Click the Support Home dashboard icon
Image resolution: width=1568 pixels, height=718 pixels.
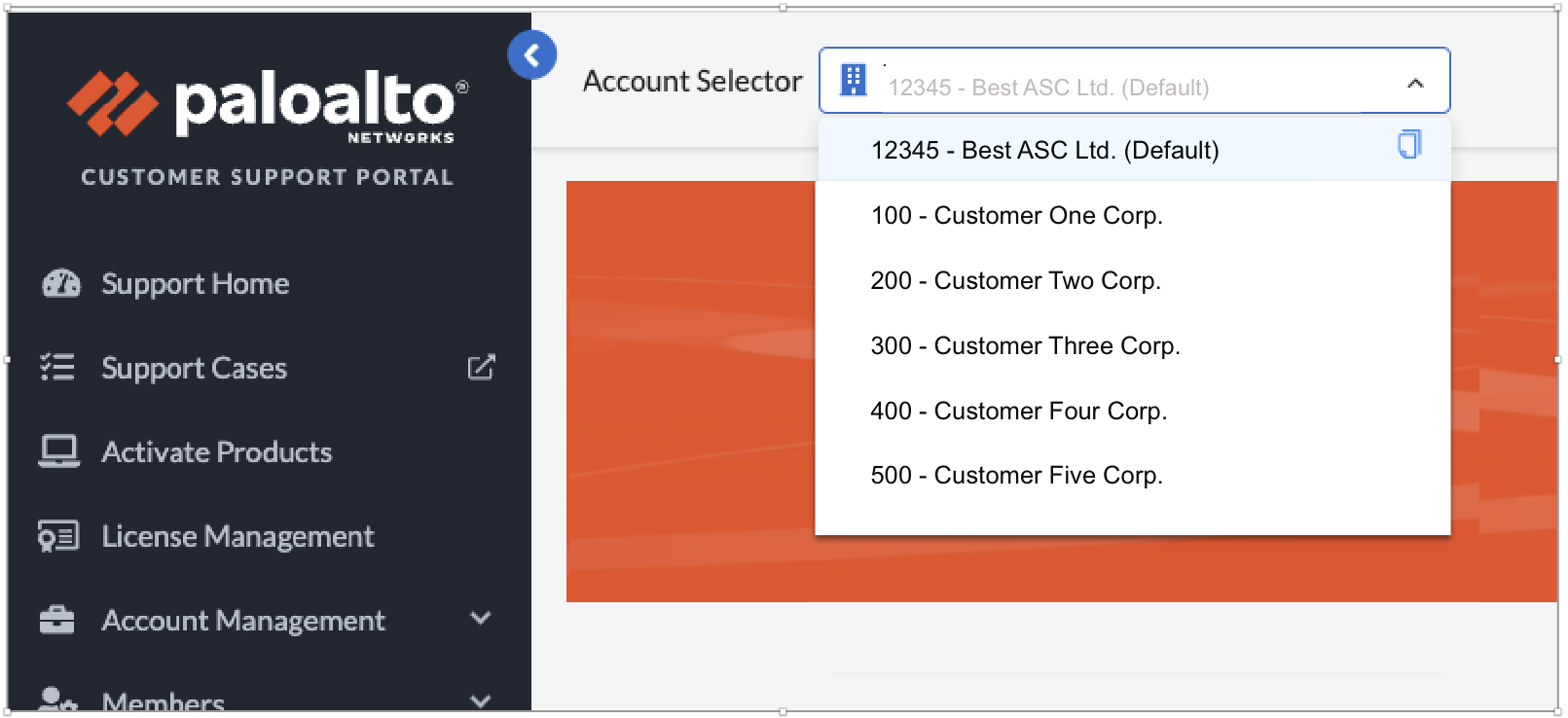(60, 283)
